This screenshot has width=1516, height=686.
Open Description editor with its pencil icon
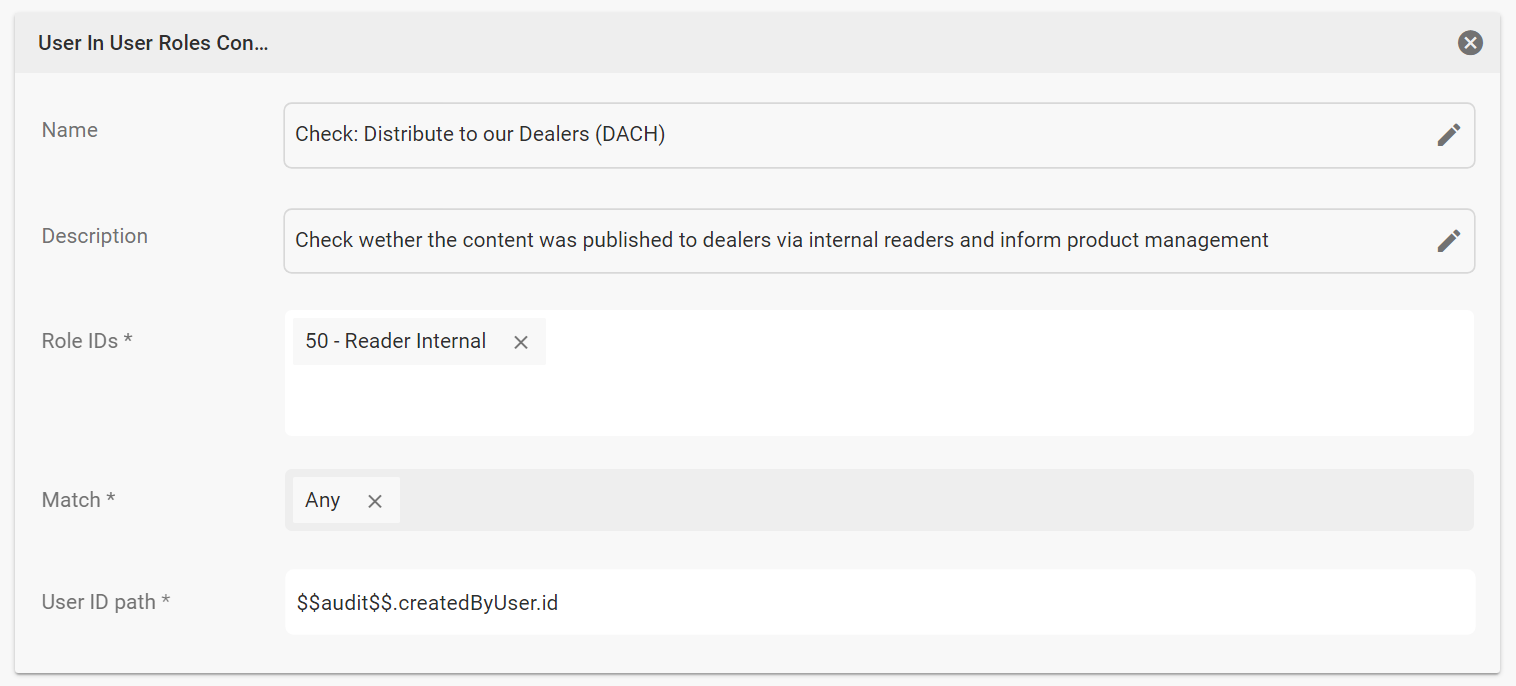click(x=1449, y=241)
